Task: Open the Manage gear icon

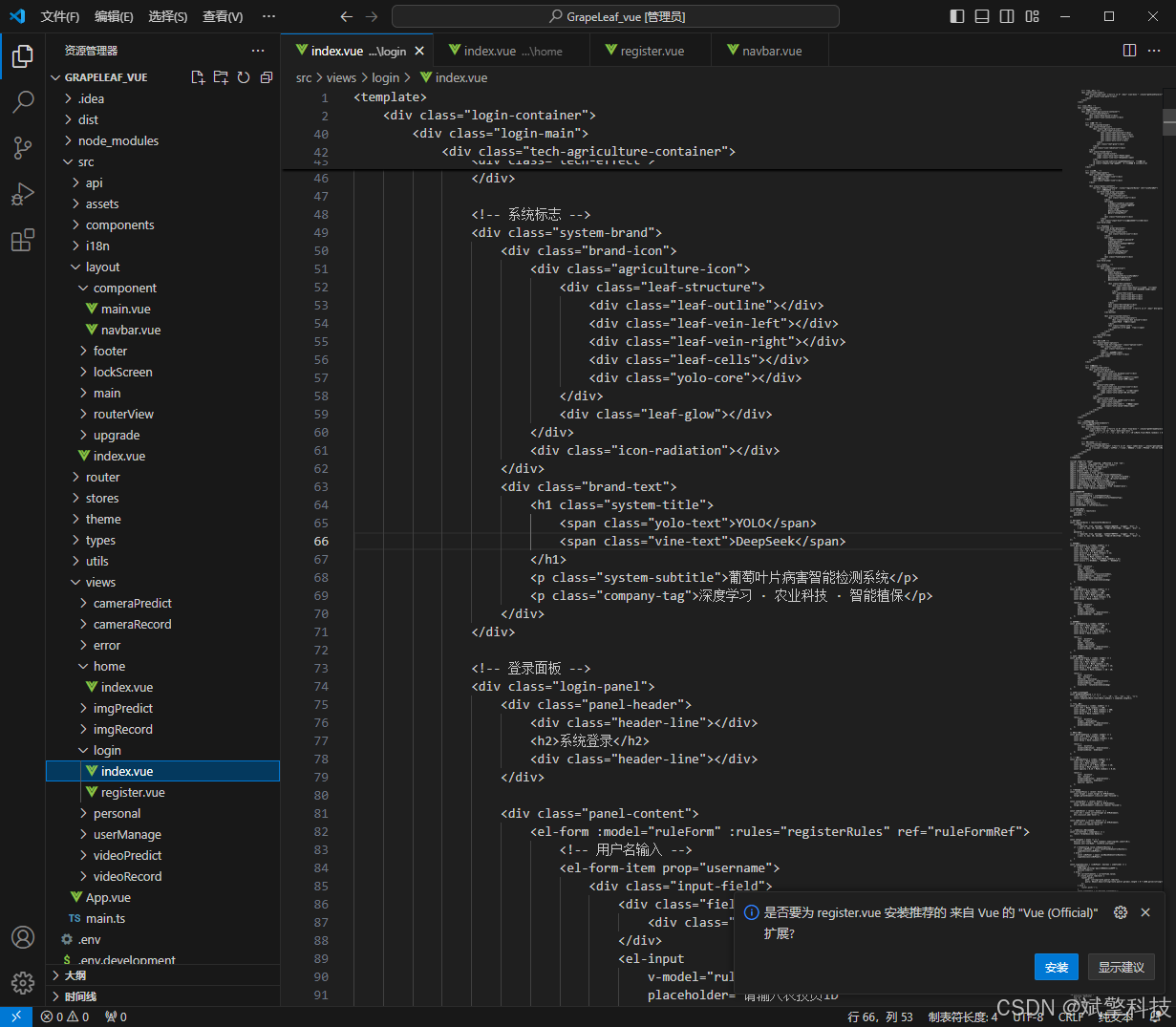Action: [x=23, y=983]
